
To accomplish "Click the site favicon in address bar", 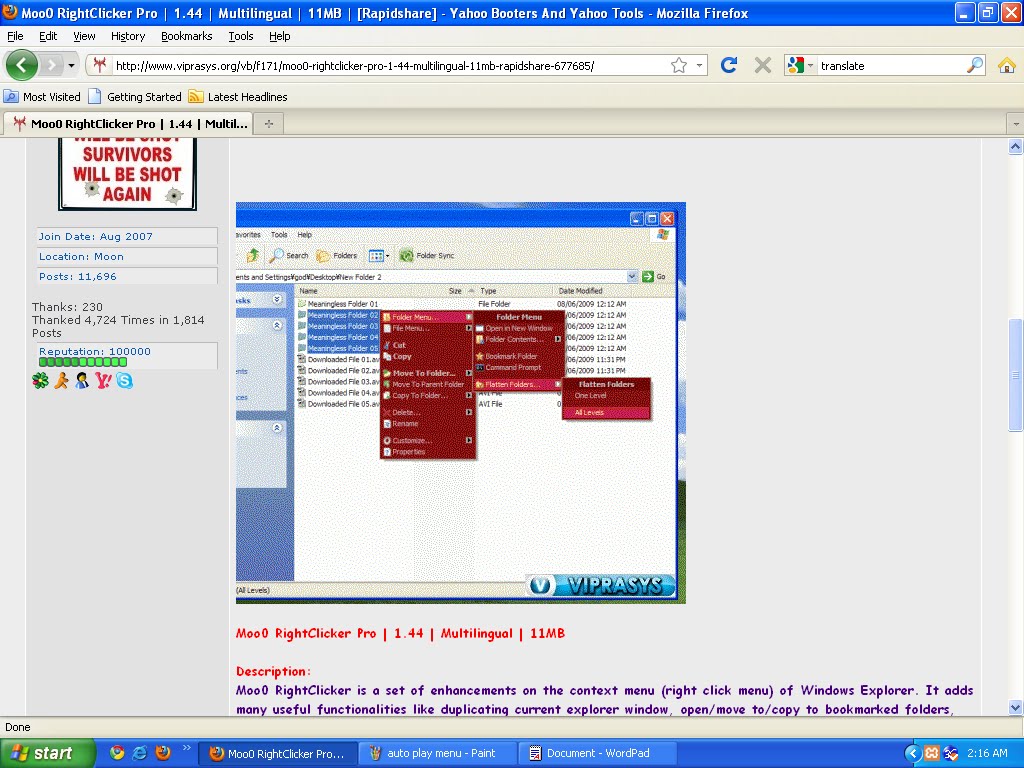I will coord(100,65).
